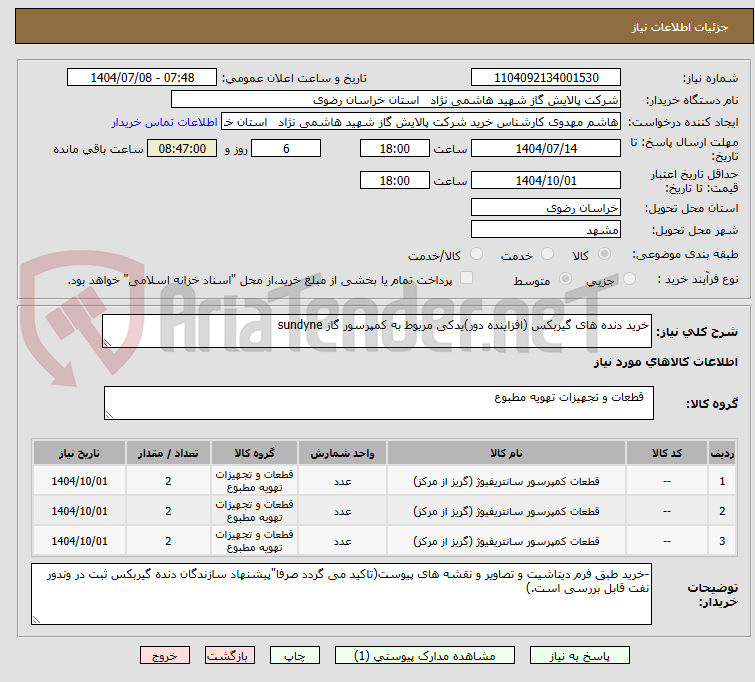
Task: Select row 1 in the goods table
Action: (x=721, y=481)
